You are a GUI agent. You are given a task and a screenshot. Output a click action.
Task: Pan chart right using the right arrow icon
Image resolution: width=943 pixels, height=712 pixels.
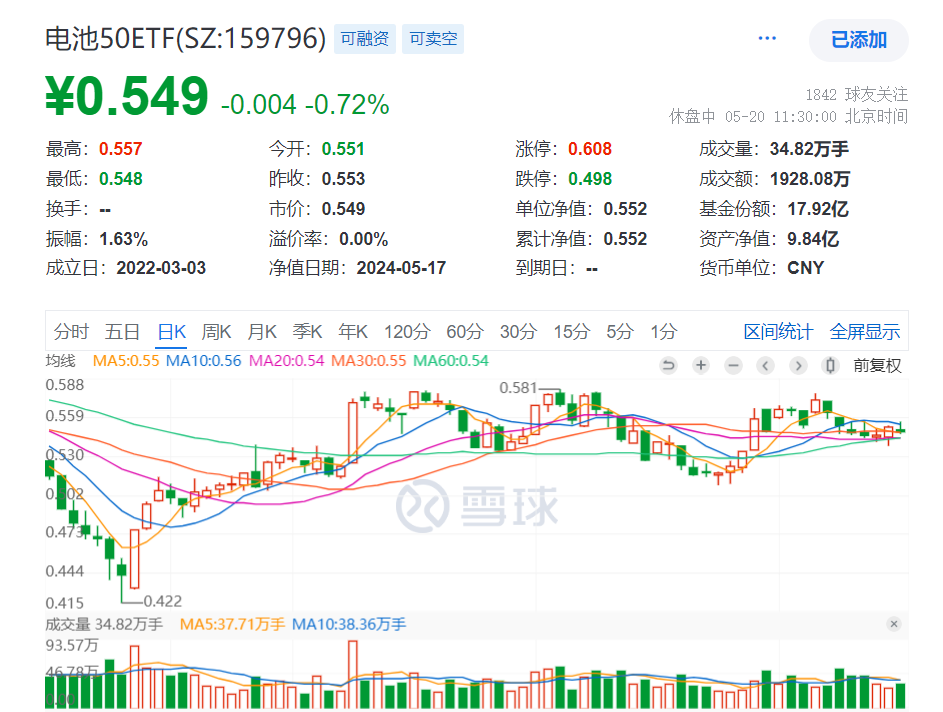(797, 365)
